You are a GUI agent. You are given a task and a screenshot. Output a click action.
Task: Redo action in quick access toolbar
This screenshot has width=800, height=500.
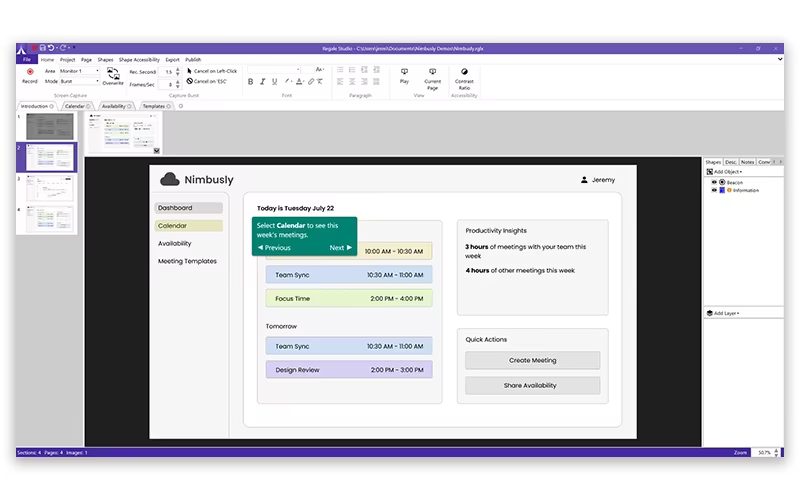pos(63,48)
